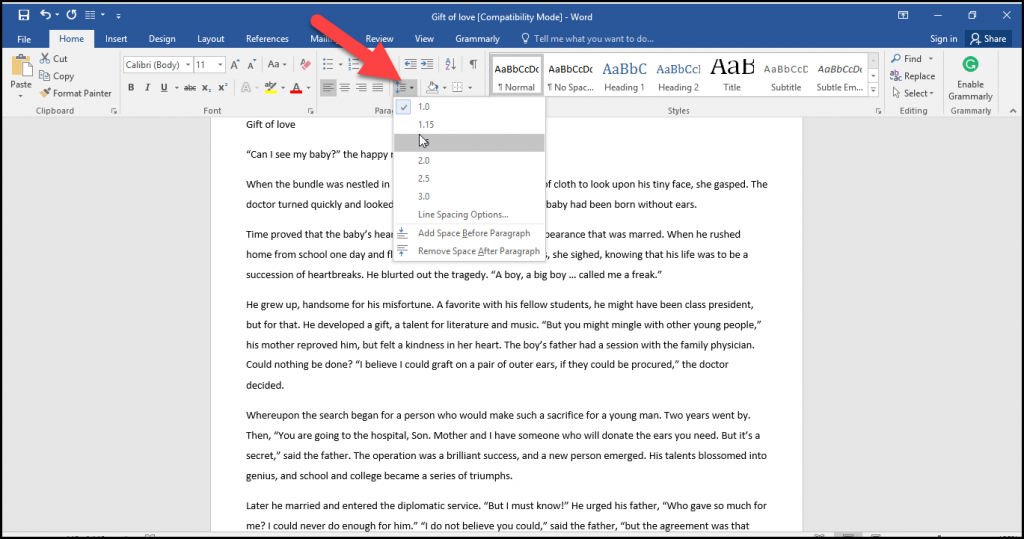This screenshot has height=539, width=1024.
Task: Click the Share person icon button
Action: [988, 39]
